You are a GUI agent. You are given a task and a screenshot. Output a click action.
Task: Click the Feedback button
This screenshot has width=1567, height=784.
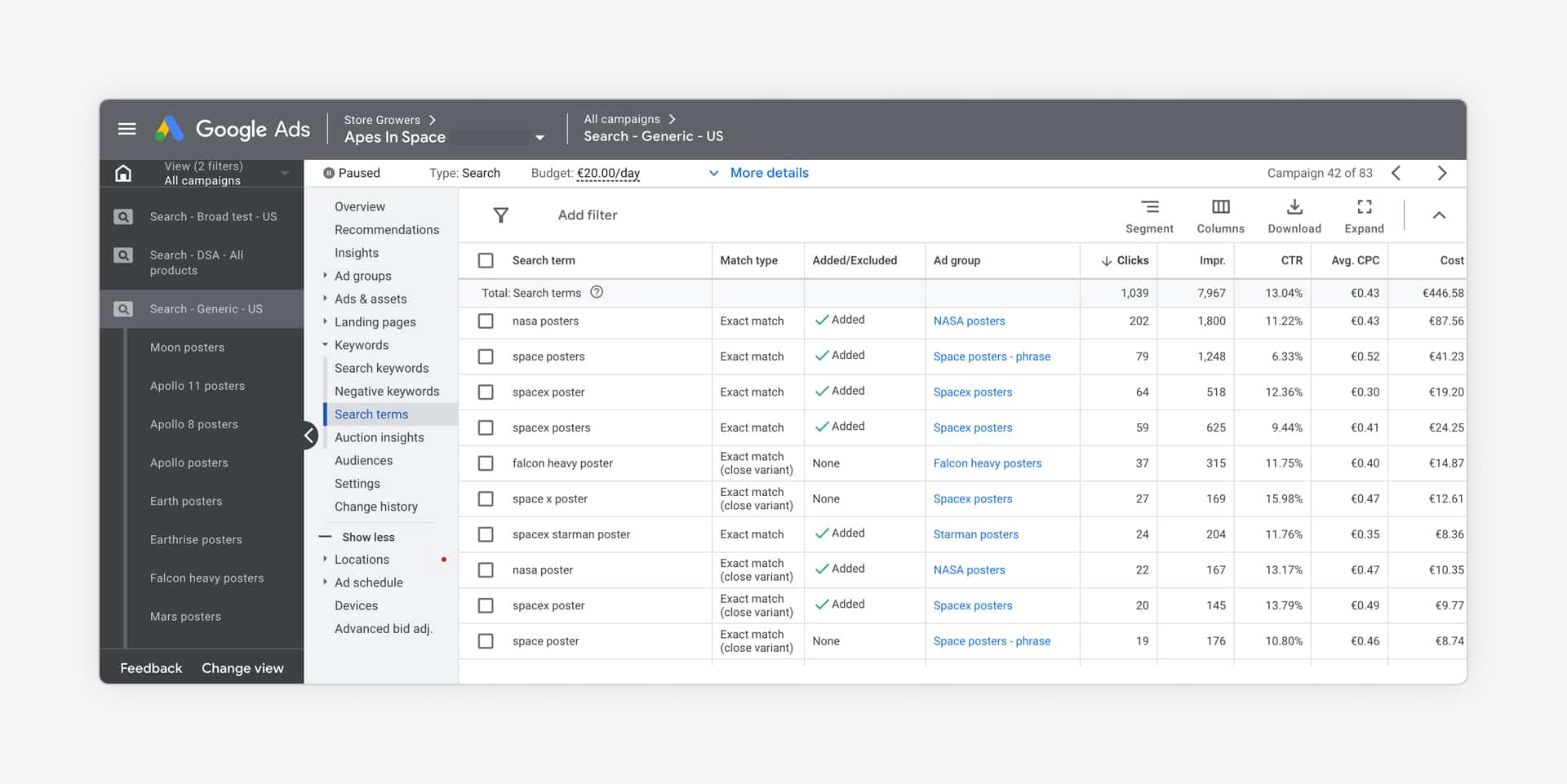[151, 668]
